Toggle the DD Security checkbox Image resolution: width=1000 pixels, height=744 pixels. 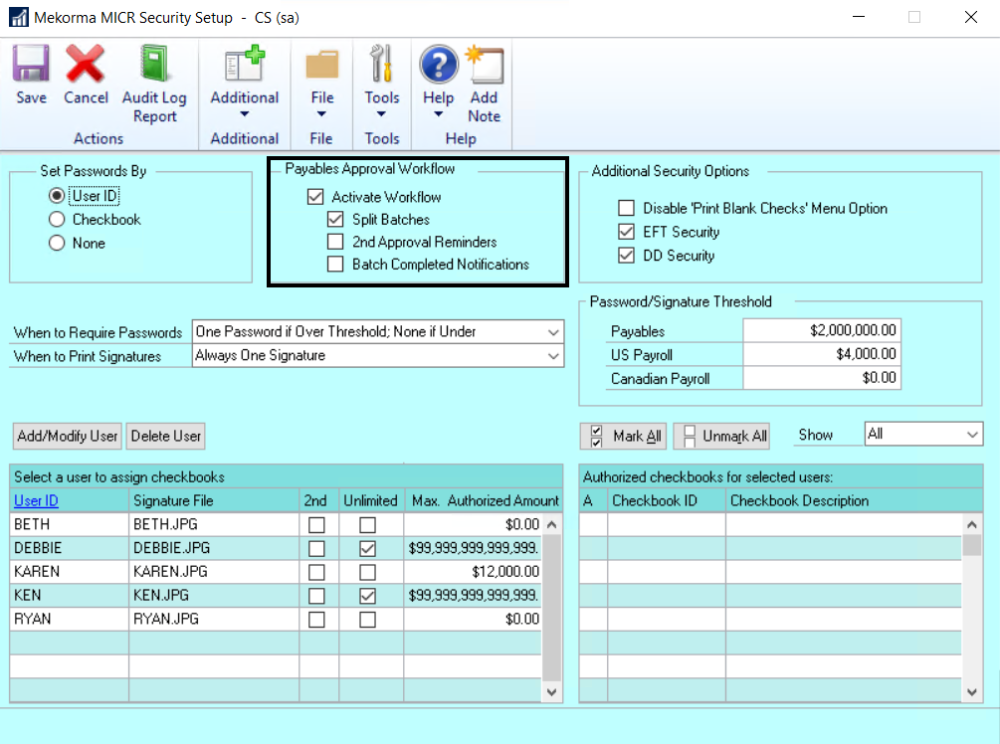tap(626, 255)
